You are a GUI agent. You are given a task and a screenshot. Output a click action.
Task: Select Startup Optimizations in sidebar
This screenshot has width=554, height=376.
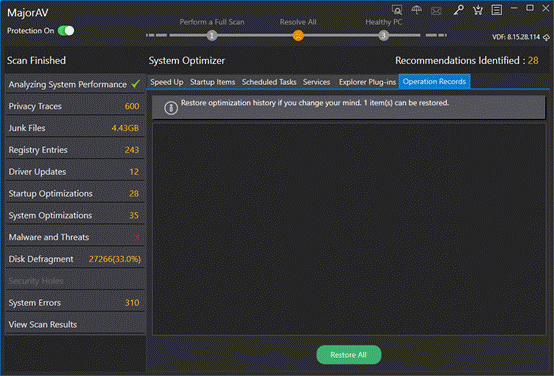[x=75, y=194]
